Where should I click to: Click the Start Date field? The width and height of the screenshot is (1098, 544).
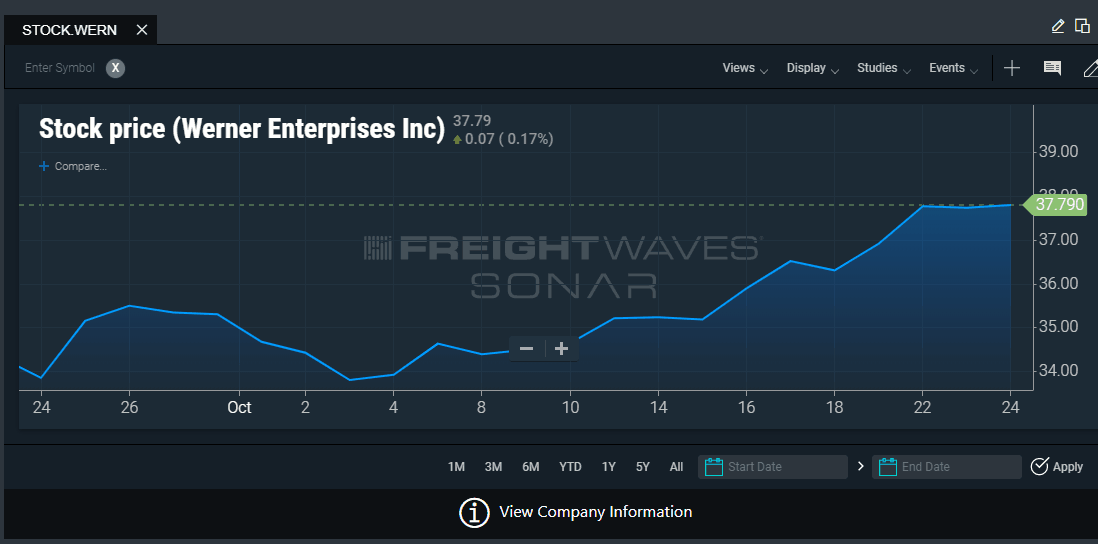773,467
